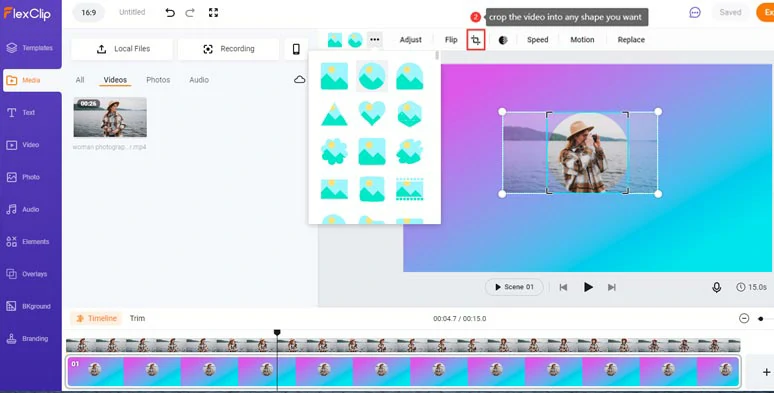Pick the filmstrip shape mask
774x393 pixels.
point(410,190)
